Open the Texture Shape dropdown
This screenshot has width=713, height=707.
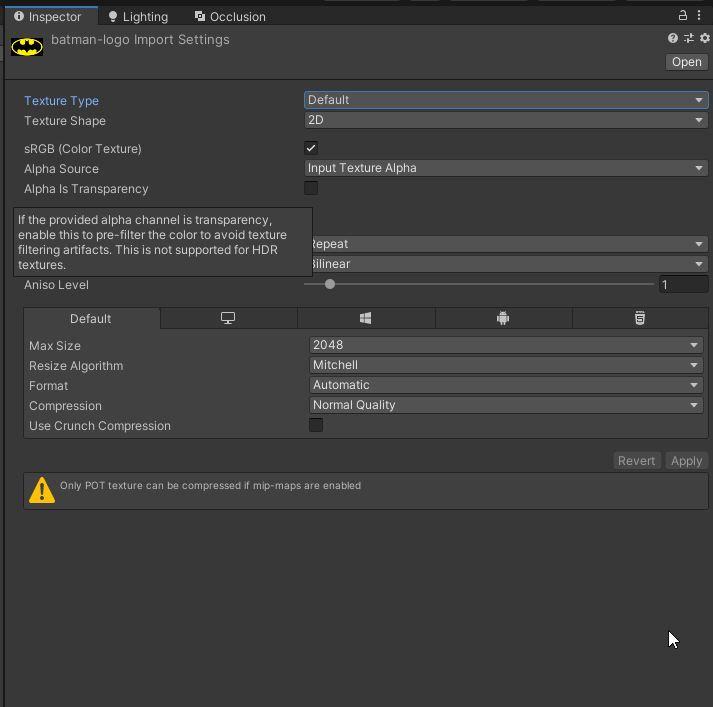point(506,120)
